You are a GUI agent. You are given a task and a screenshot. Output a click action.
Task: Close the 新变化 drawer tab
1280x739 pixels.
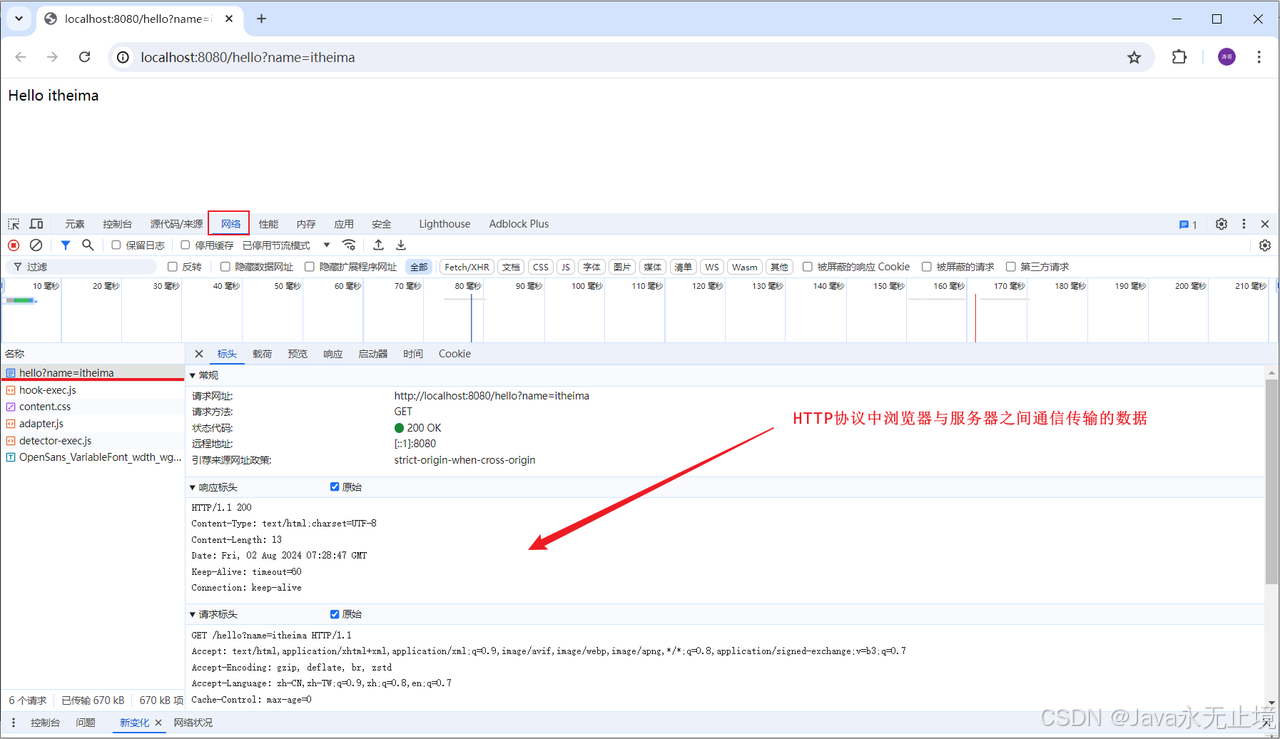pyautogui.click(x=158, y=722)
